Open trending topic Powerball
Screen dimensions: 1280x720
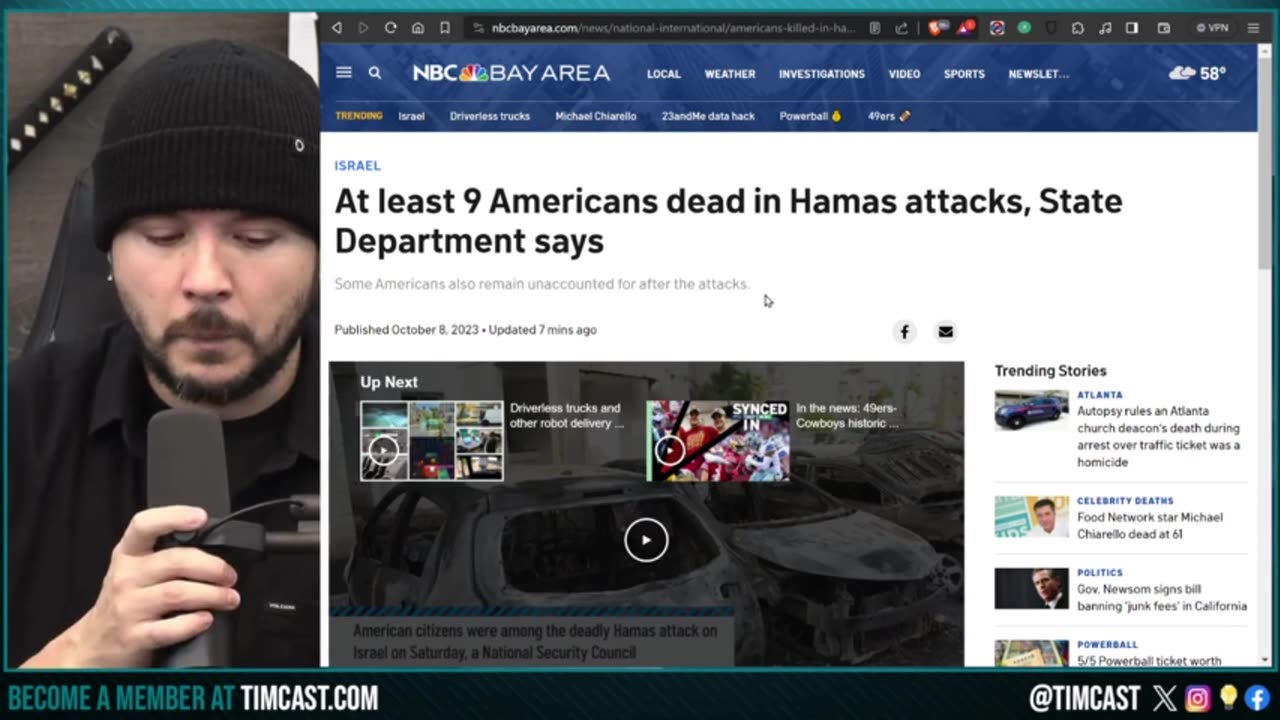point(810,116)
